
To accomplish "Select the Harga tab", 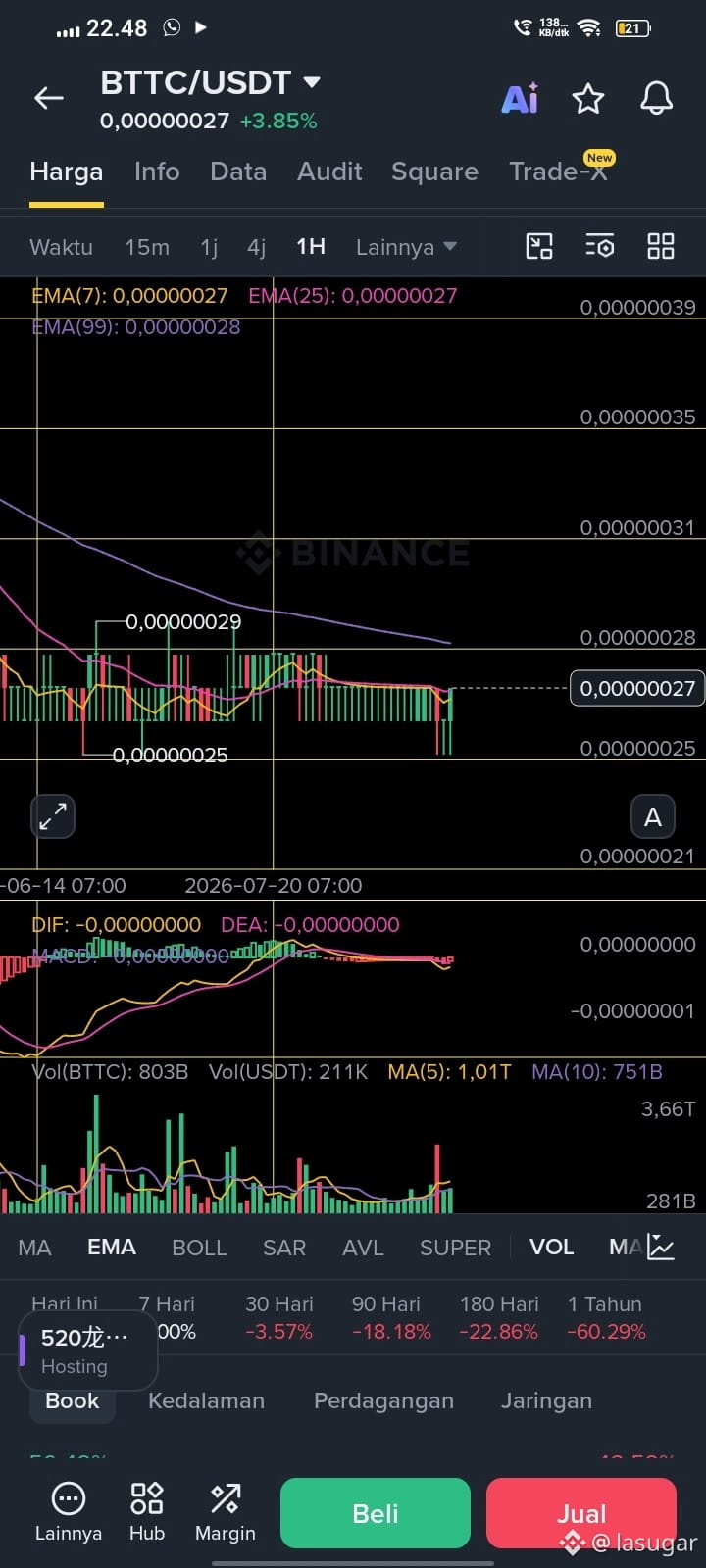I will tap(66, 171).
